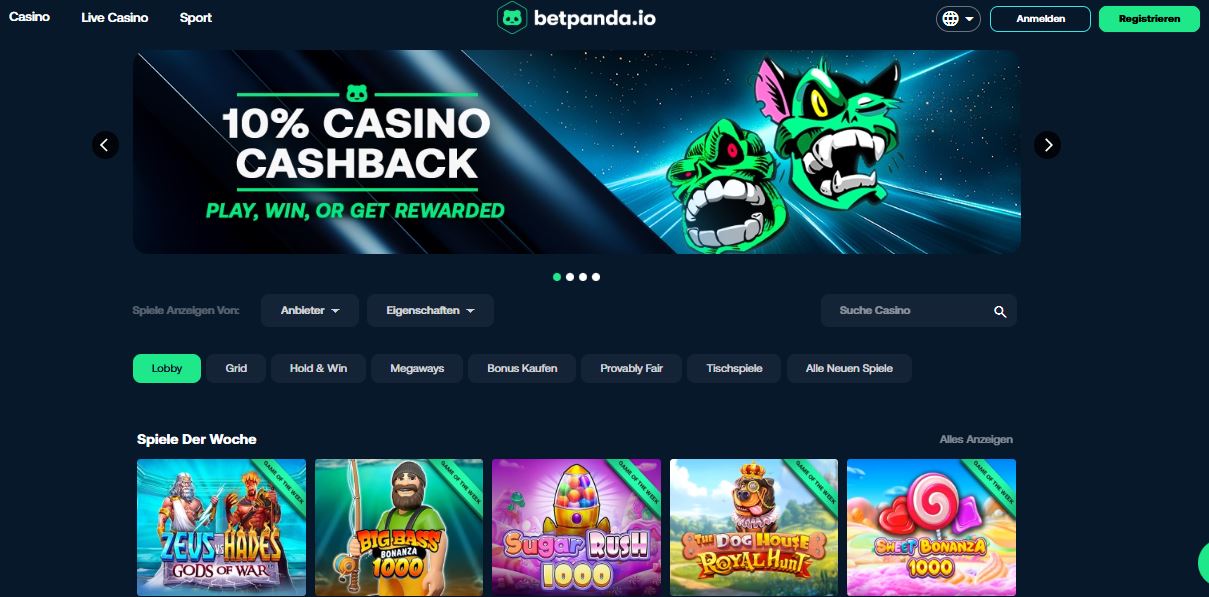Screen dimensions: 1209x597
Task: Switch to the Bonus Kaufen tab
Action: [522, 368]
